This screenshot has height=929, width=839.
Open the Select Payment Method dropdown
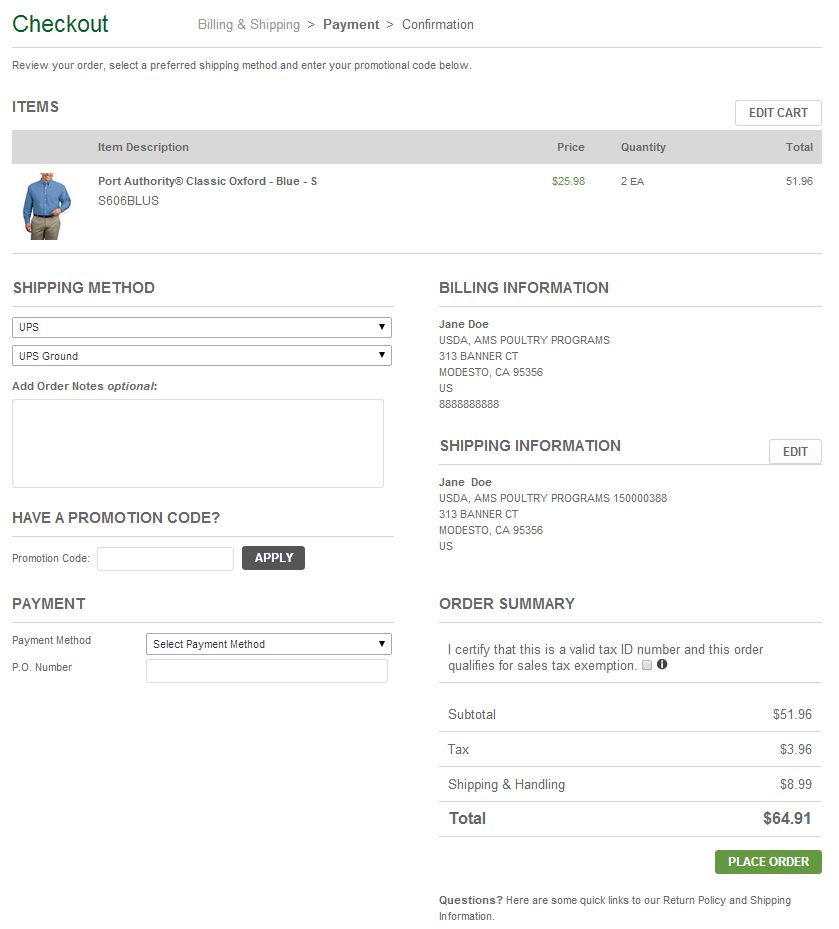click(269, 644)
